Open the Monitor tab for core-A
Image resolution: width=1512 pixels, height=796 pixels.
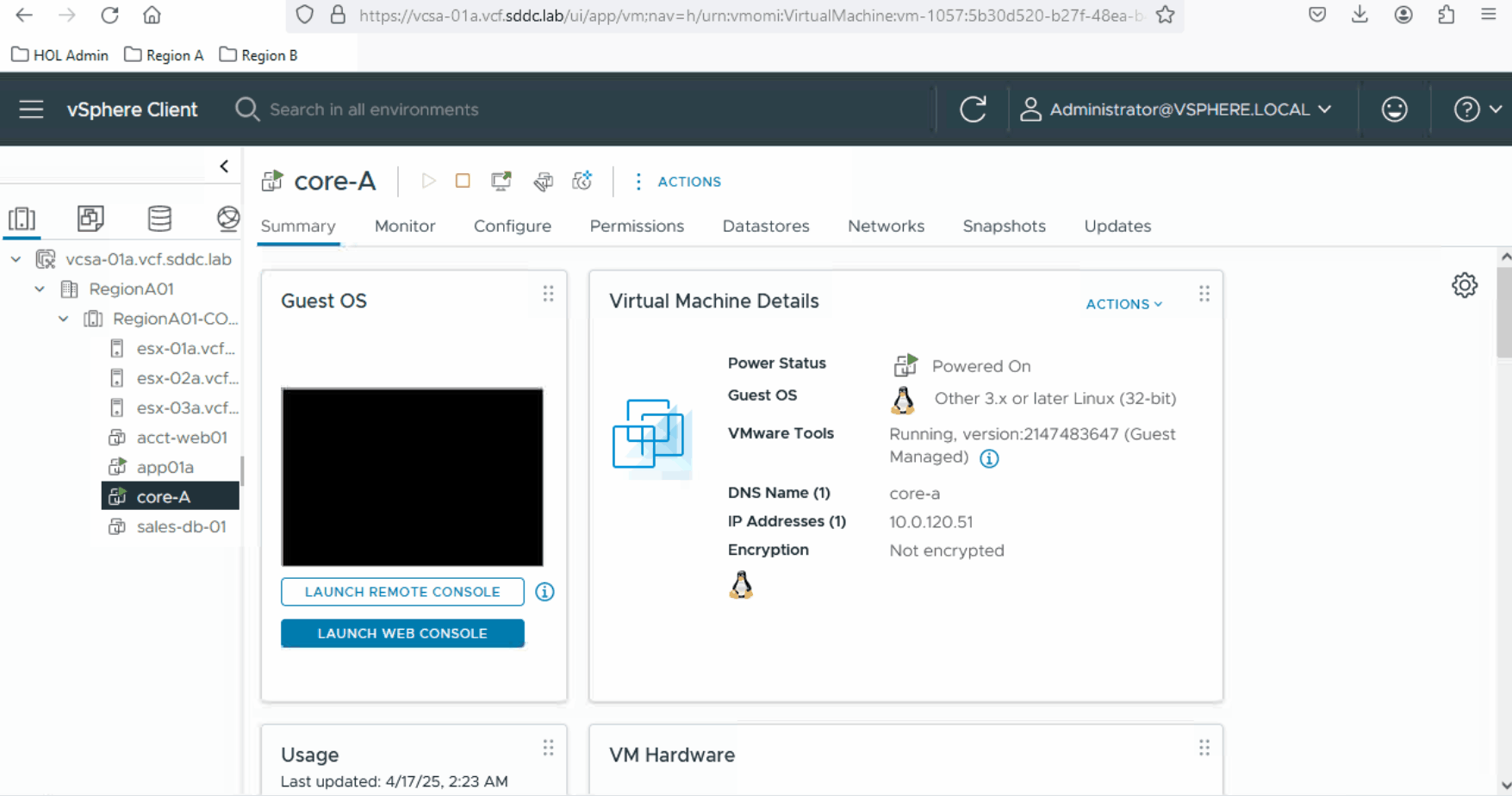click(x=405, y=226)
